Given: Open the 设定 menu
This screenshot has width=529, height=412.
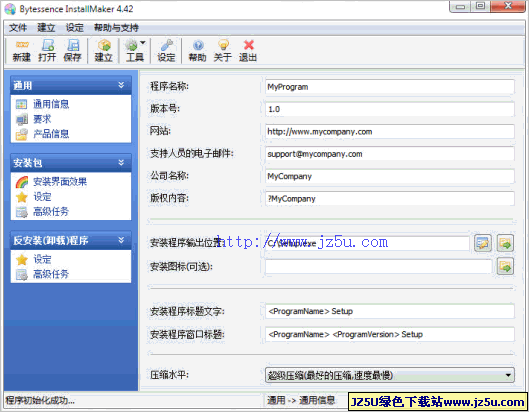Looking at the screenshot, I should 75,28.
